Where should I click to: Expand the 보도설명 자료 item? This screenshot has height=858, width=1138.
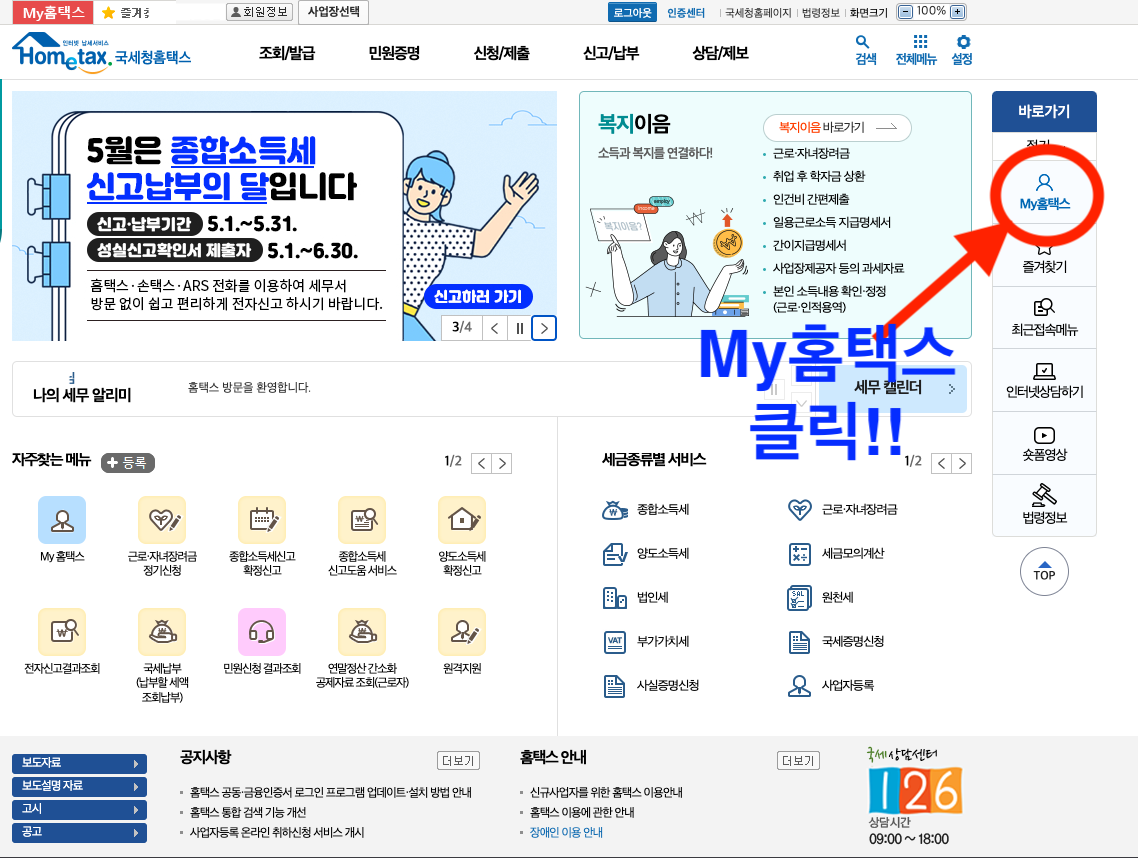79,786
